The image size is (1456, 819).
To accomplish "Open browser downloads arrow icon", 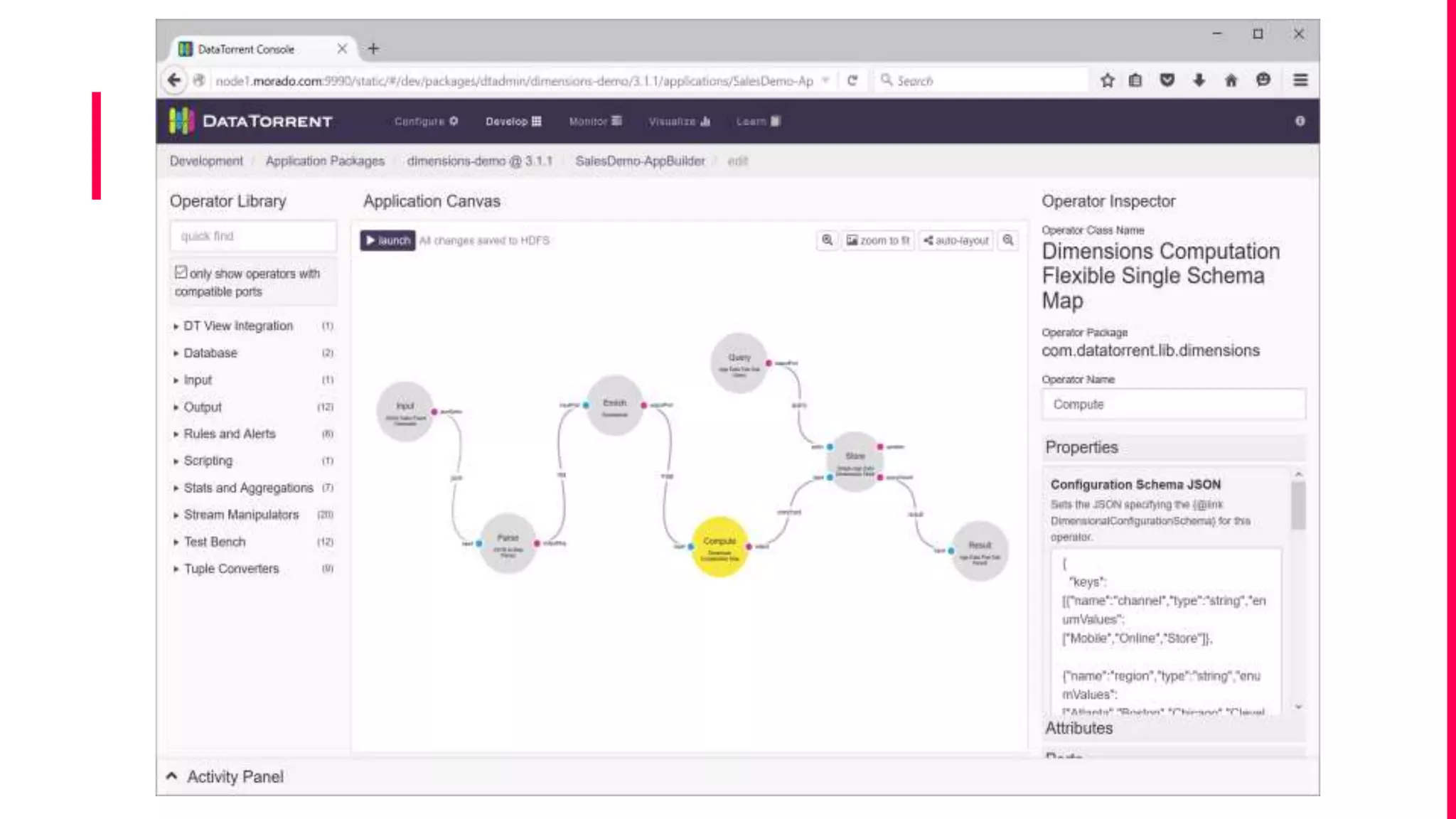I will tap(1199, 80).
